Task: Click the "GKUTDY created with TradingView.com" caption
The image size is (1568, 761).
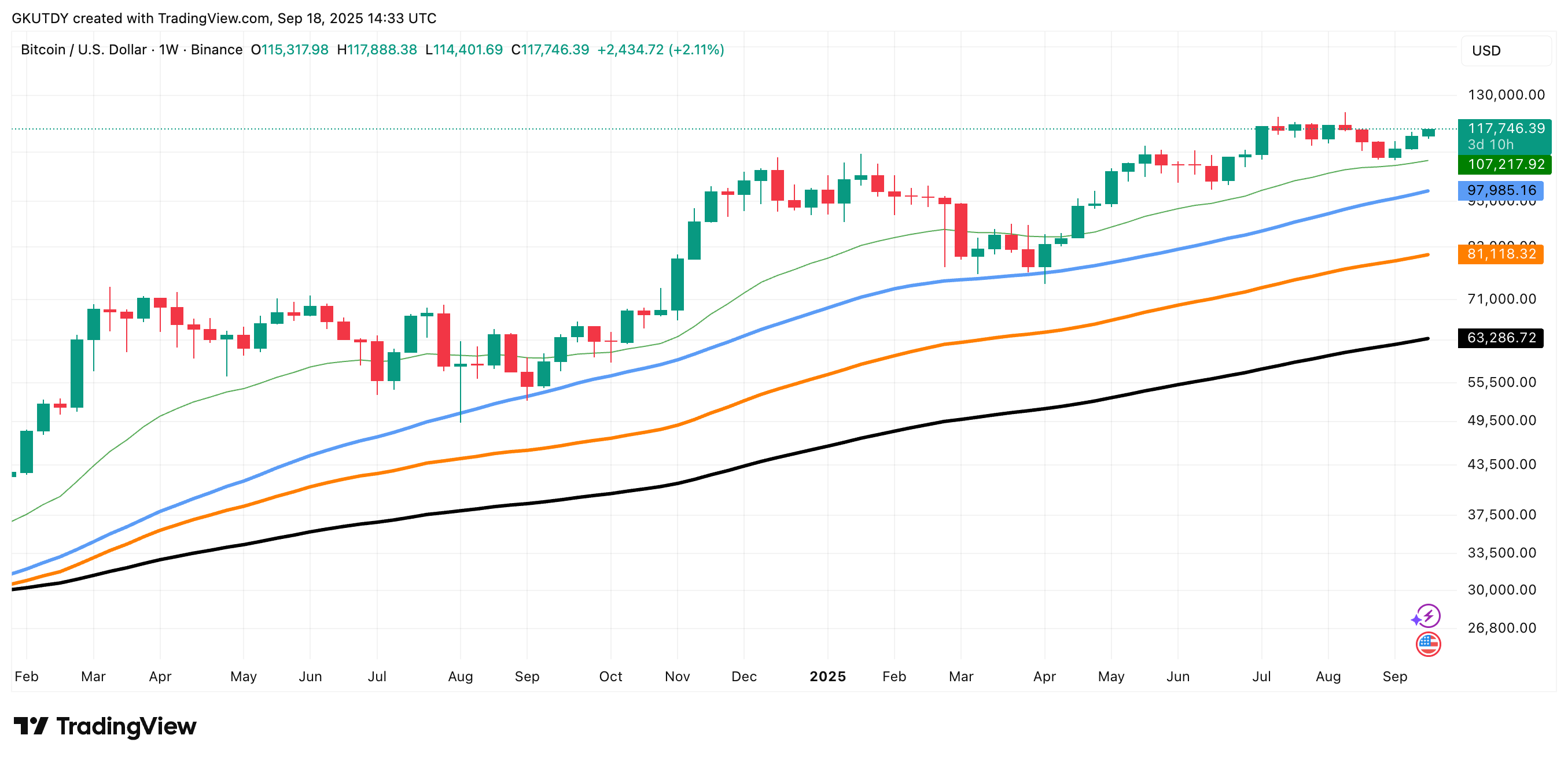Action: pos(140,19)
